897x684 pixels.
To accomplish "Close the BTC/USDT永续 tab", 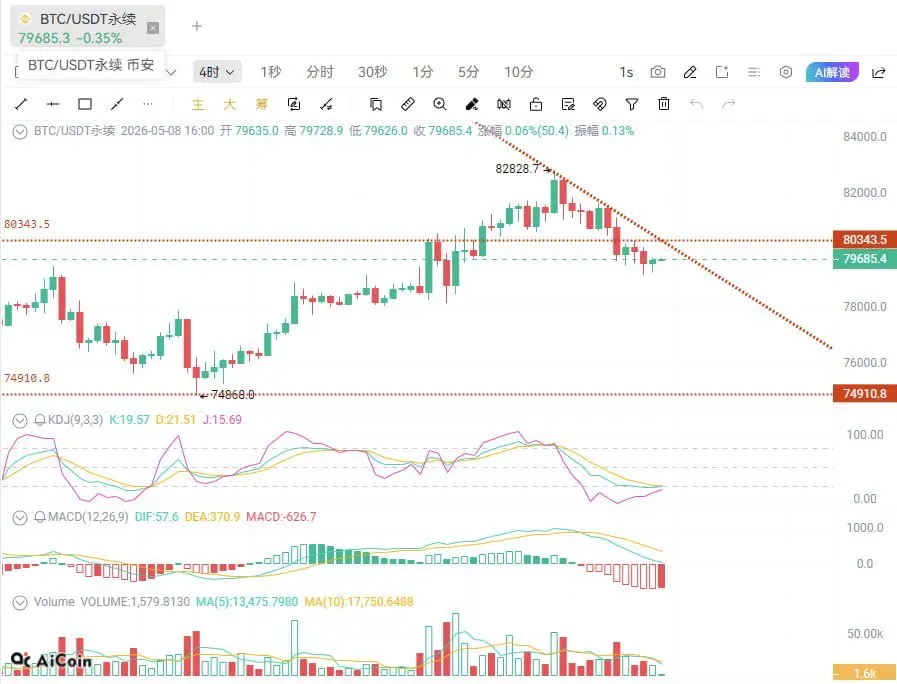I will click(x=153, y=27).
